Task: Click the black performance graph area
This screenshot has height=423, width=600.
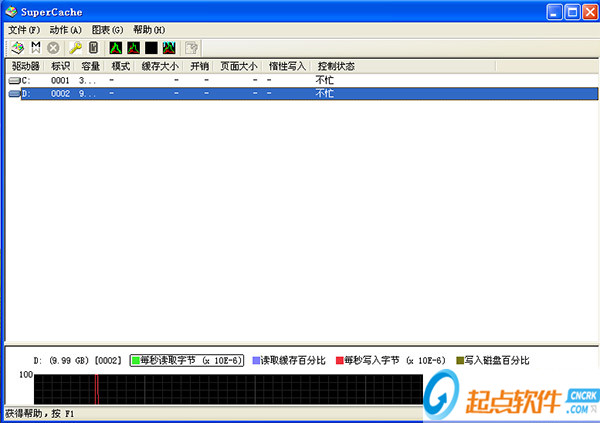Action: pos(228,389)
